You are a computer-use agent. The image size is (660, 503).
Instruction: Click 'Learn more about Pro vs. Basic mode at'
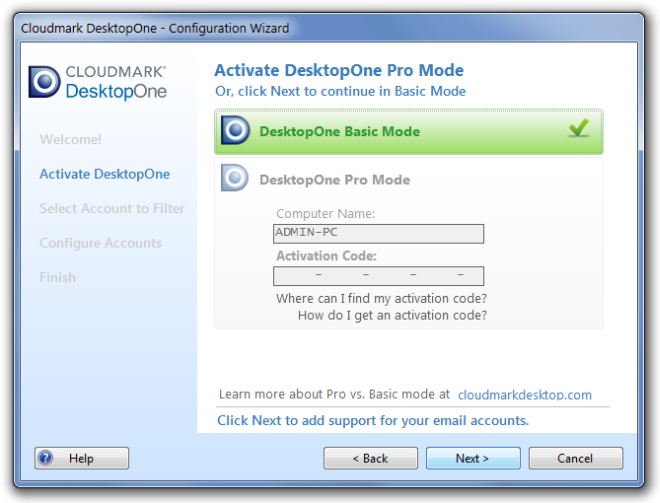334,394
